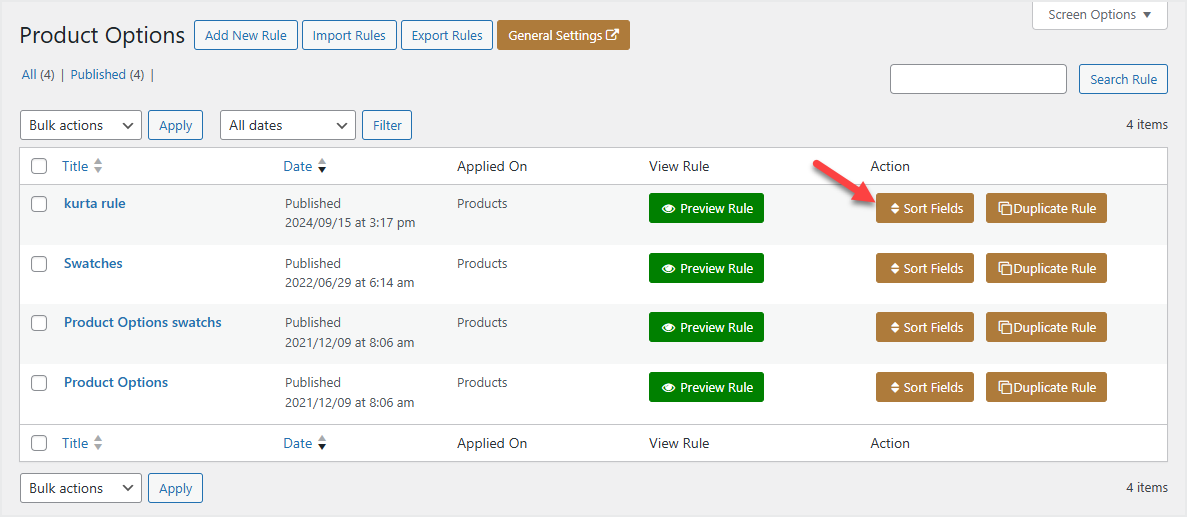This screenshot has height=517, width=1187.
Task: Open the top Bulk actions dropdown
Action: pyautogui.click(x=80, y=126)
